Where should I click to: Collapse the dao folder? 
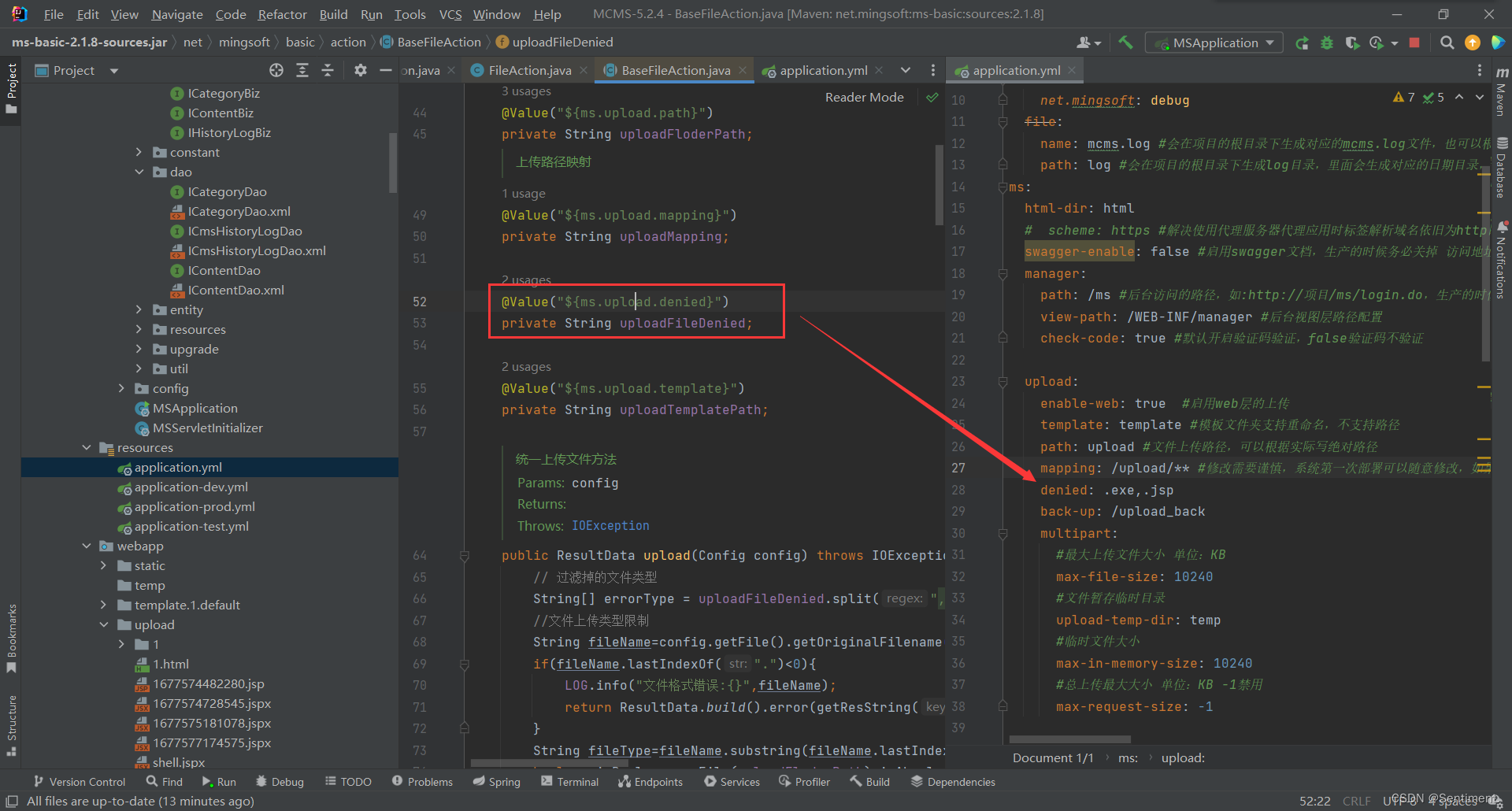point(139,172)
